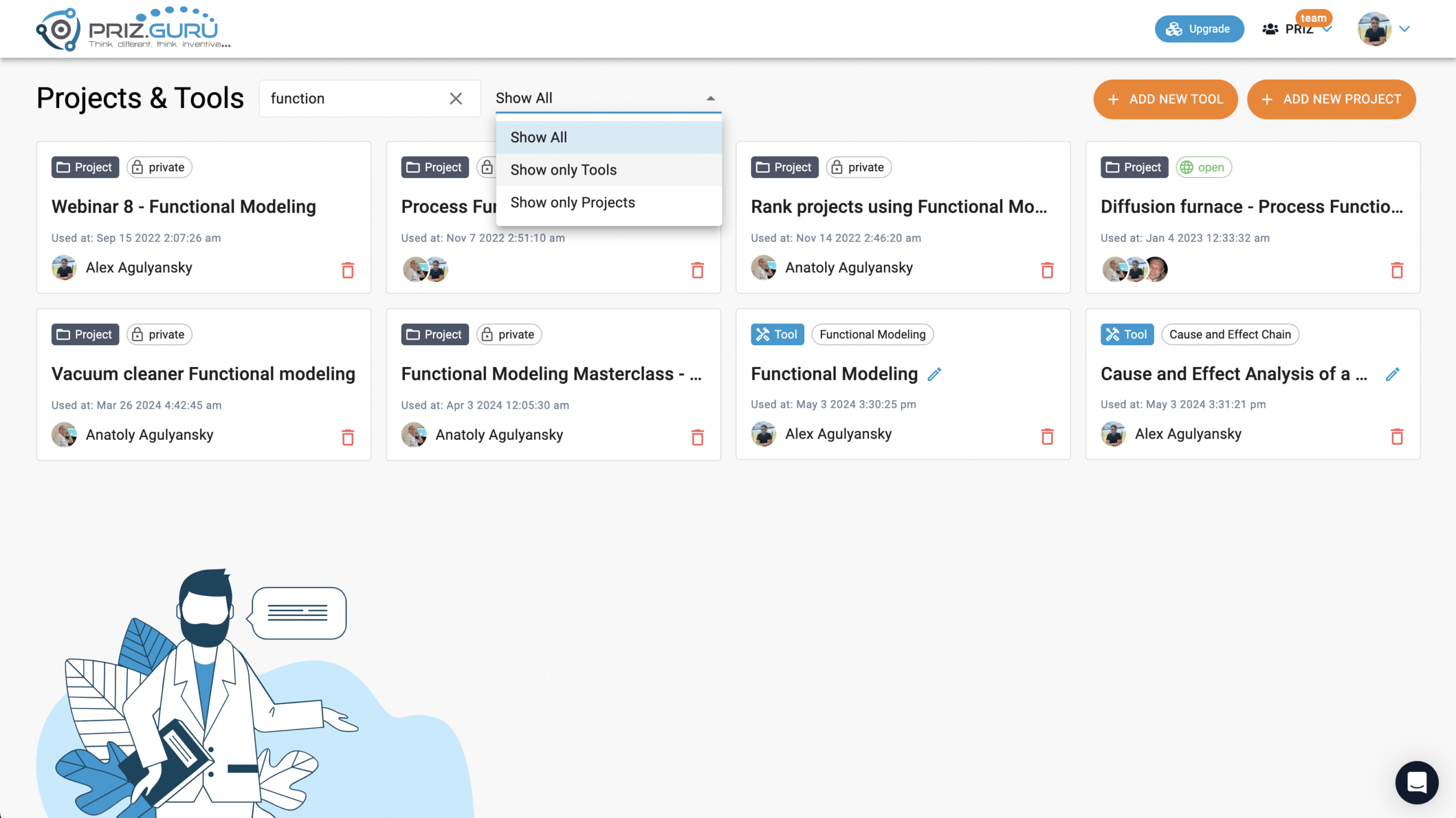The image size is (1456, 818).
Task: Delete the Cause and Effect Analysis tool
Action: pos(1398,436)
